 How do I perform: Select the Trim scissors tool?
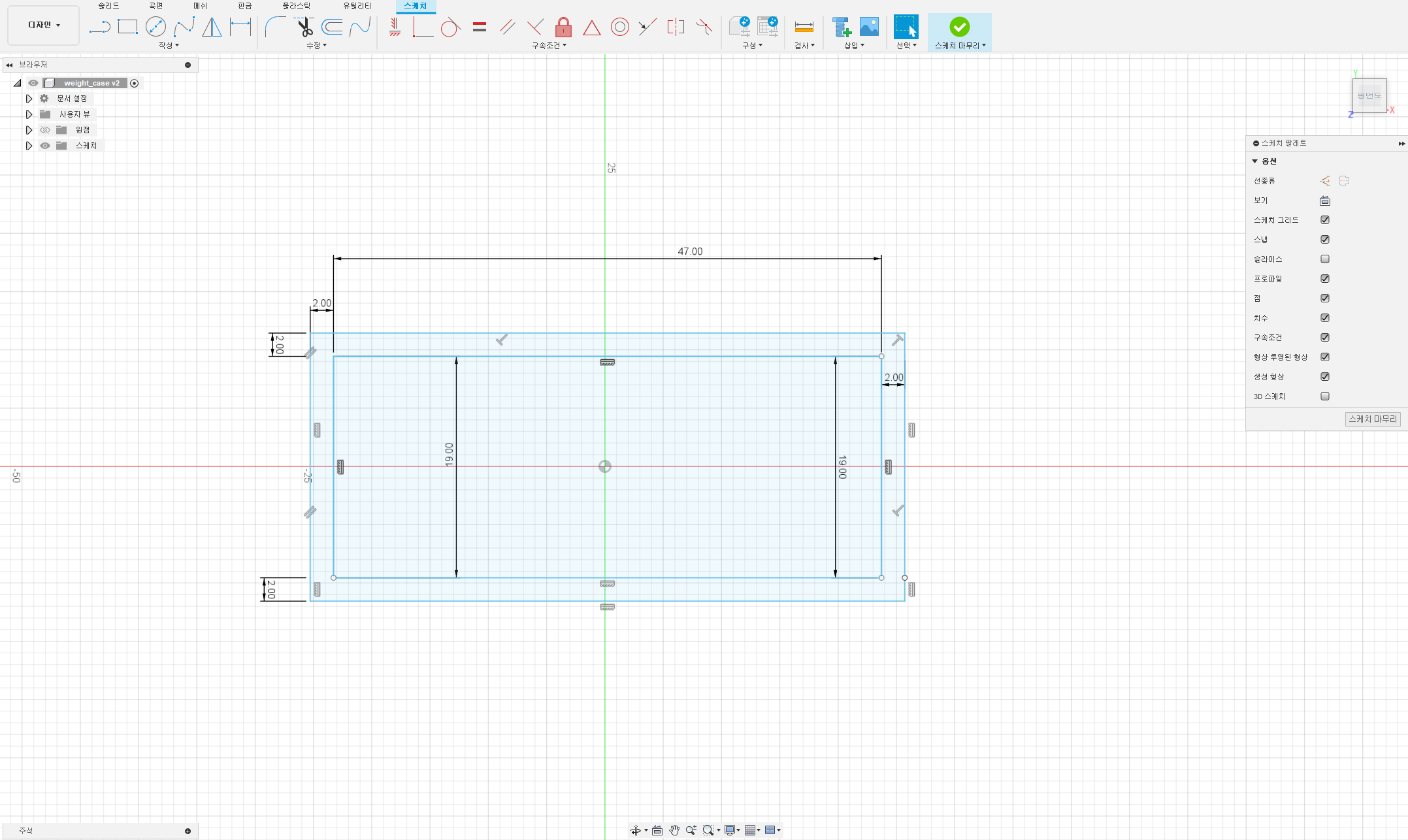pyautogui.click(x=304, y=27)
